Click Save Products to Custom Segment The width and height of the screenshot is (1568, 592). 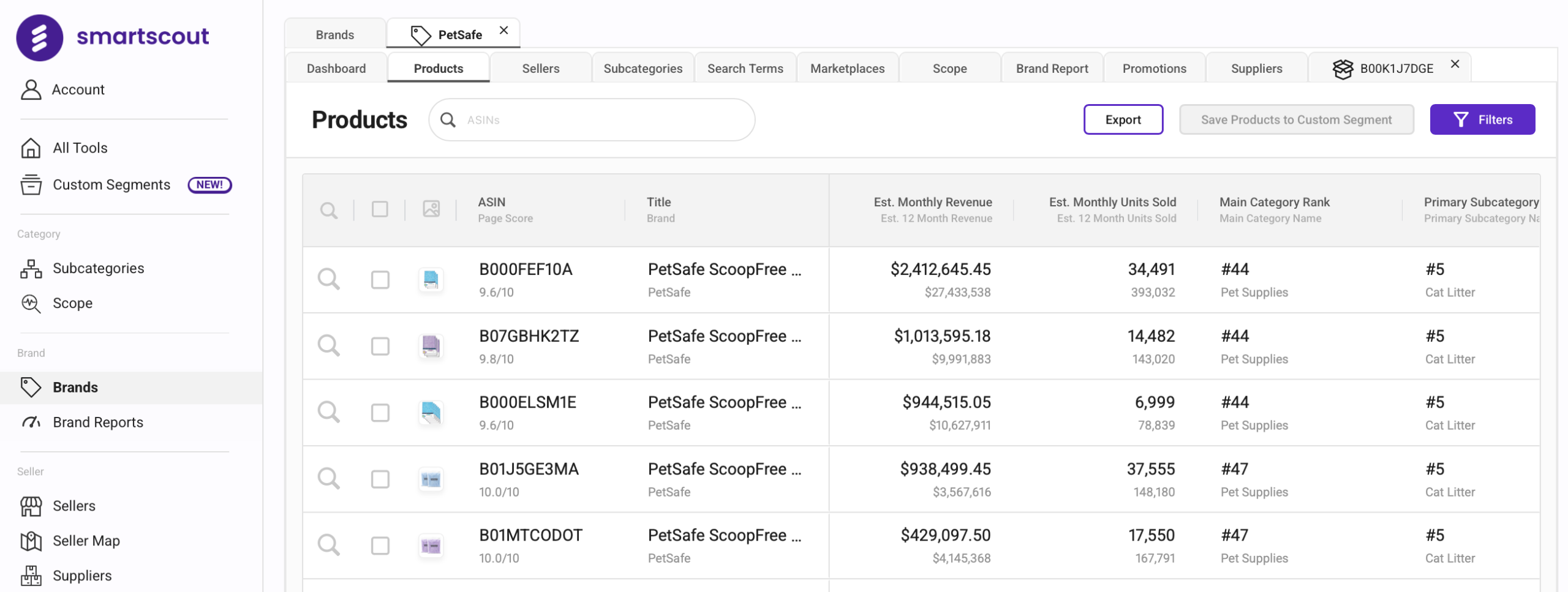1297,119
